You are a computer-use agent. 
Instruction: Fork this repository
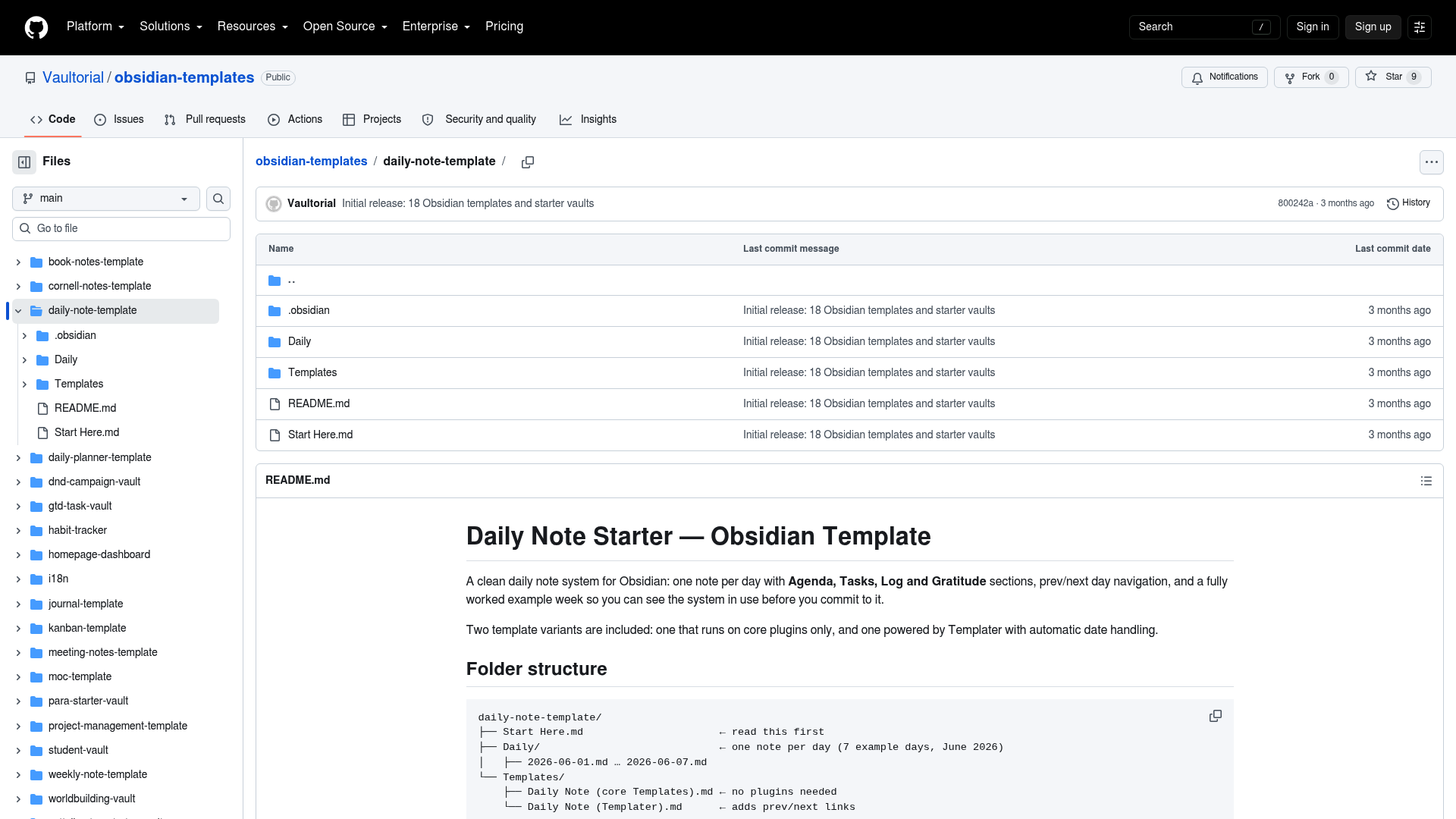coord(1311,77)
